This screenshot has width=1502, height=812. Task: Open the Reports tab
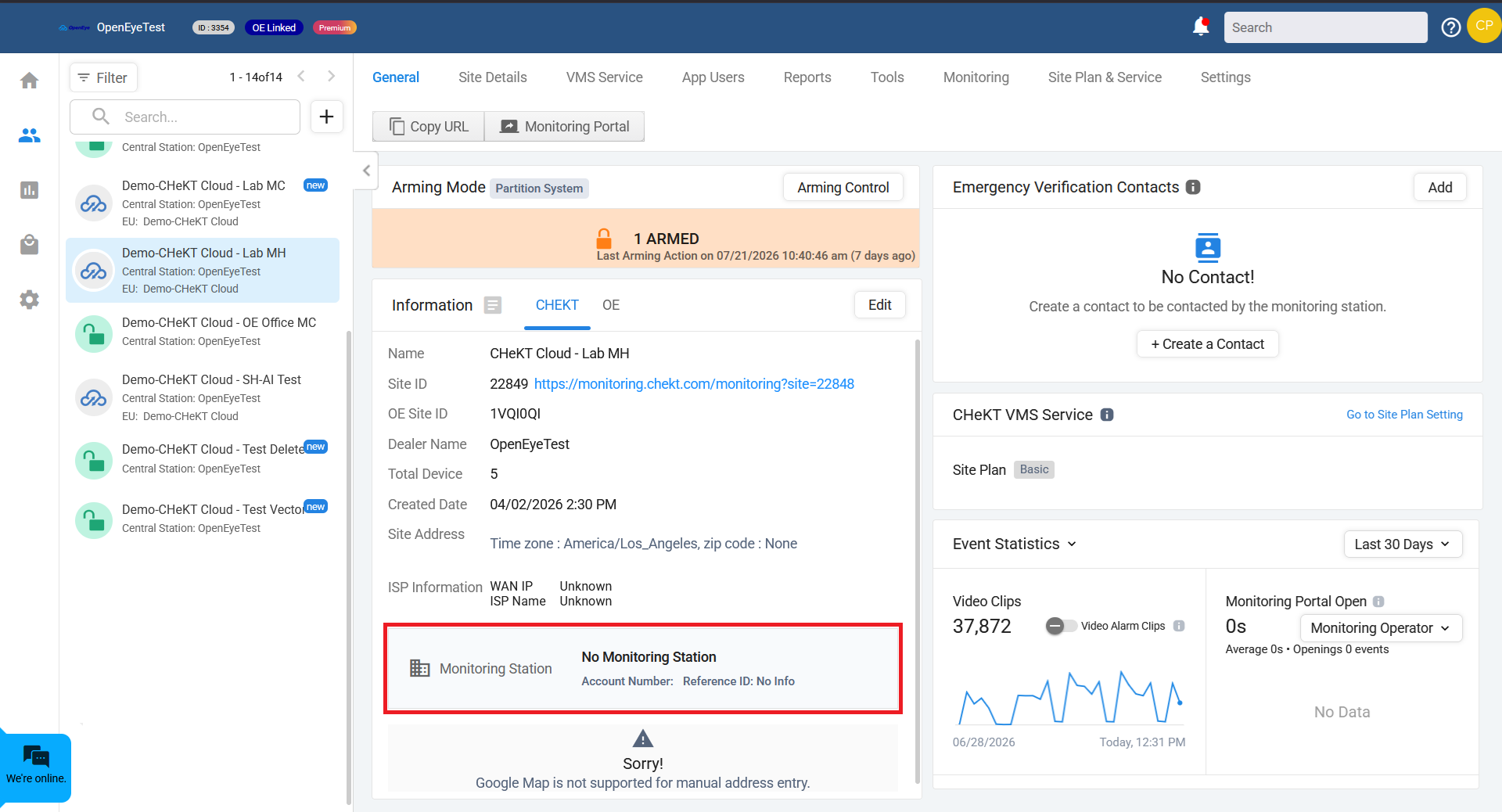point(807,77)
